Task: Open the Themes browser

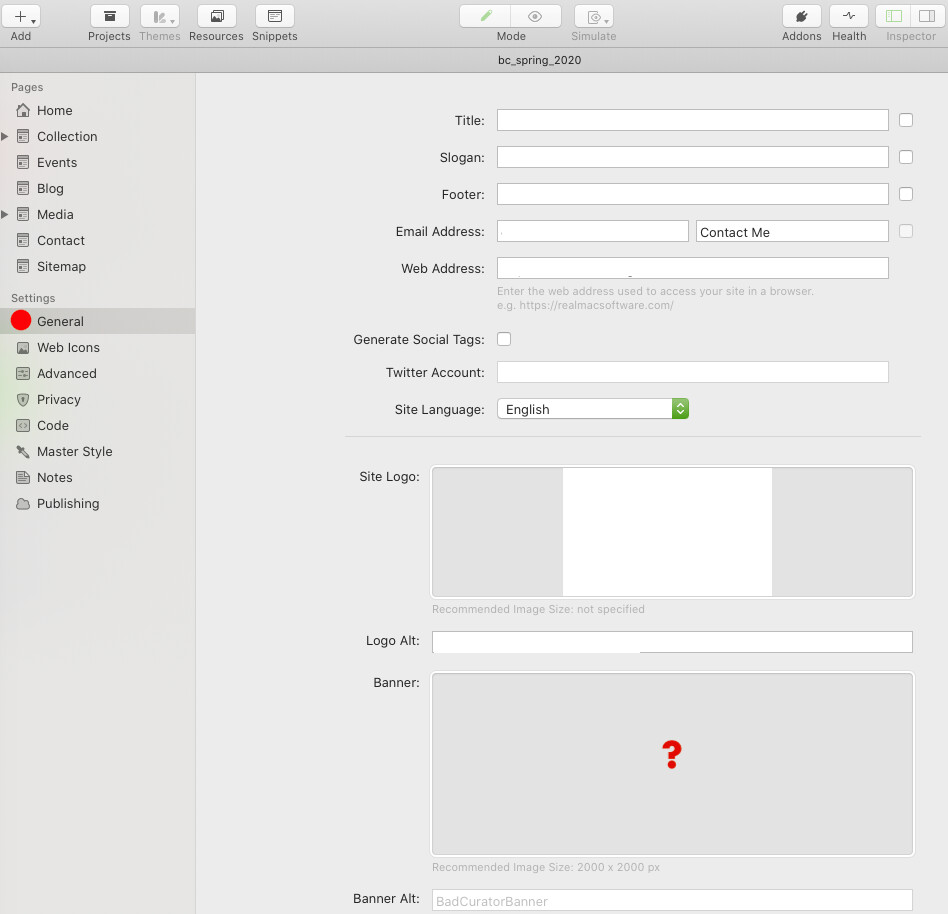Action: [x=160, y=16]
